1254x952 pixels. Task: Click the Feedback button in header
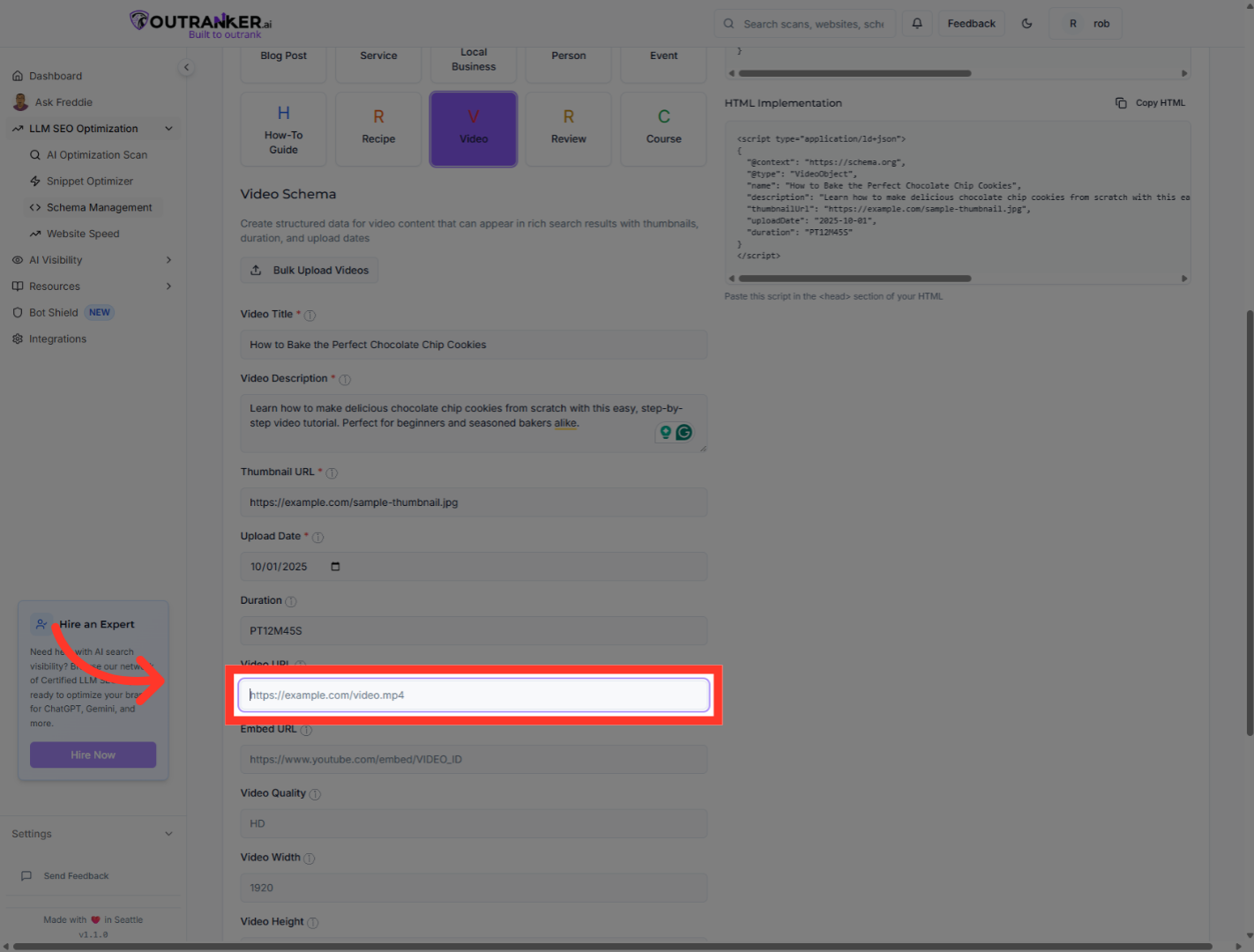(x=972, y=24)
